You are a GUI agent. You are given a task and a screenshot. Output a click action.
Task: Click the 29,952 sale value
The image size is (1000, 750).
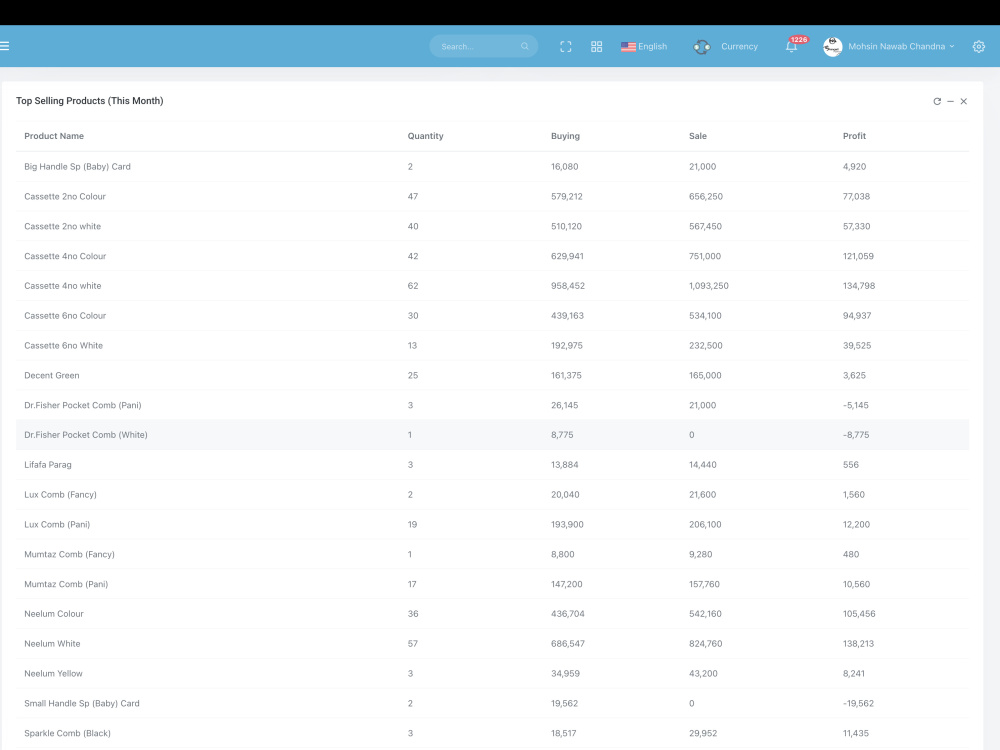point(703,733)
